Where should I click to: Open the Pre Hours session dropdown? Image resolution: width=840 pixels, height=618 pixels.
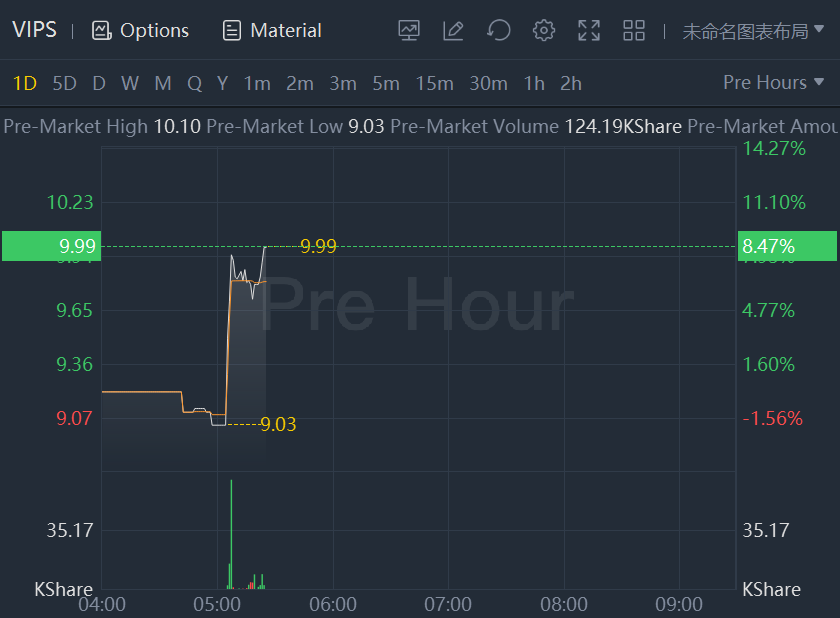(774, 83)
